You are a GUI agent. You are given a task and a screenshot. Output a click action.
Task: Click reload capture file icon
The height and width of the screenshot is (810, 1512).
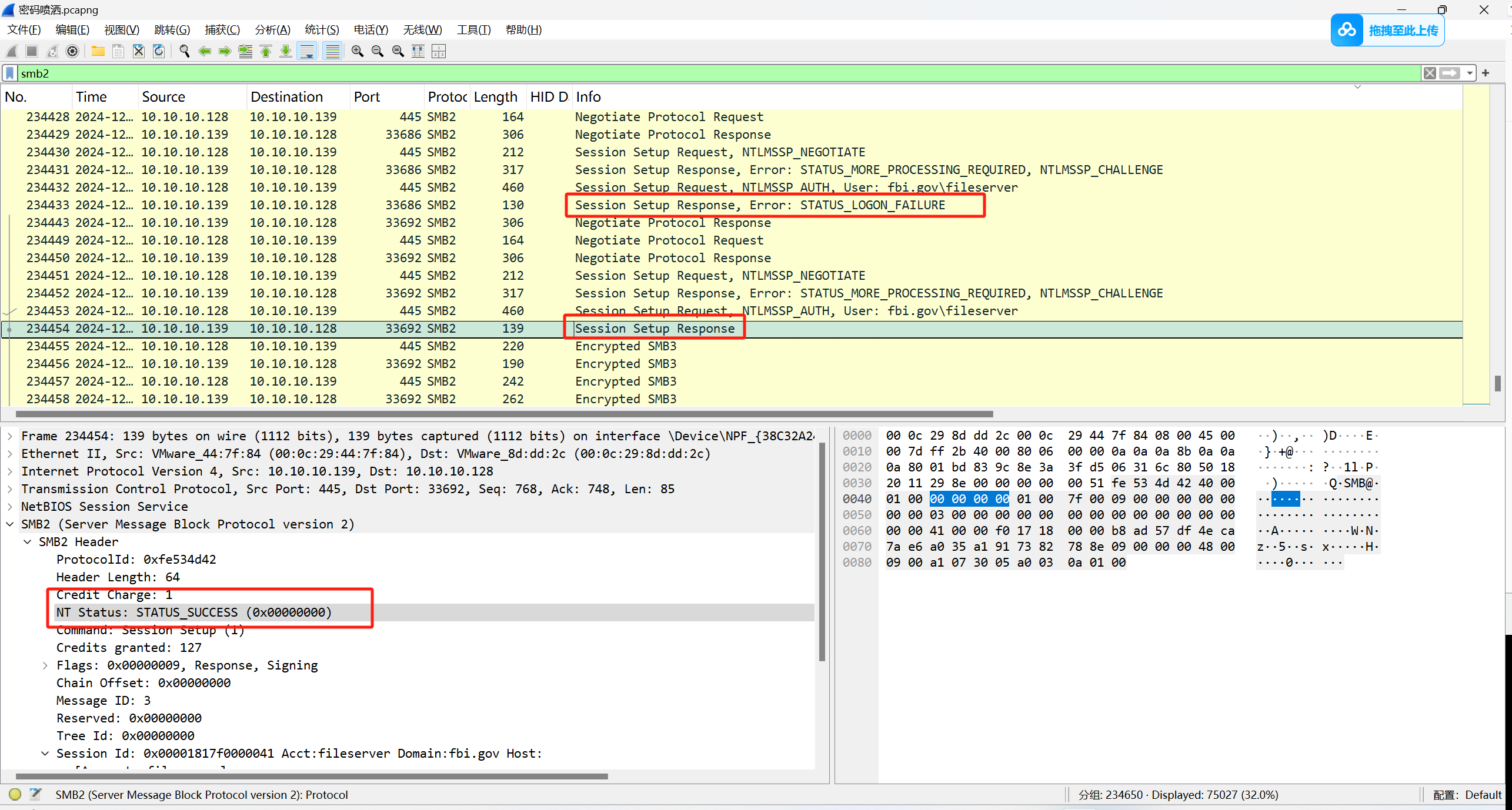(x=159, y=52)
